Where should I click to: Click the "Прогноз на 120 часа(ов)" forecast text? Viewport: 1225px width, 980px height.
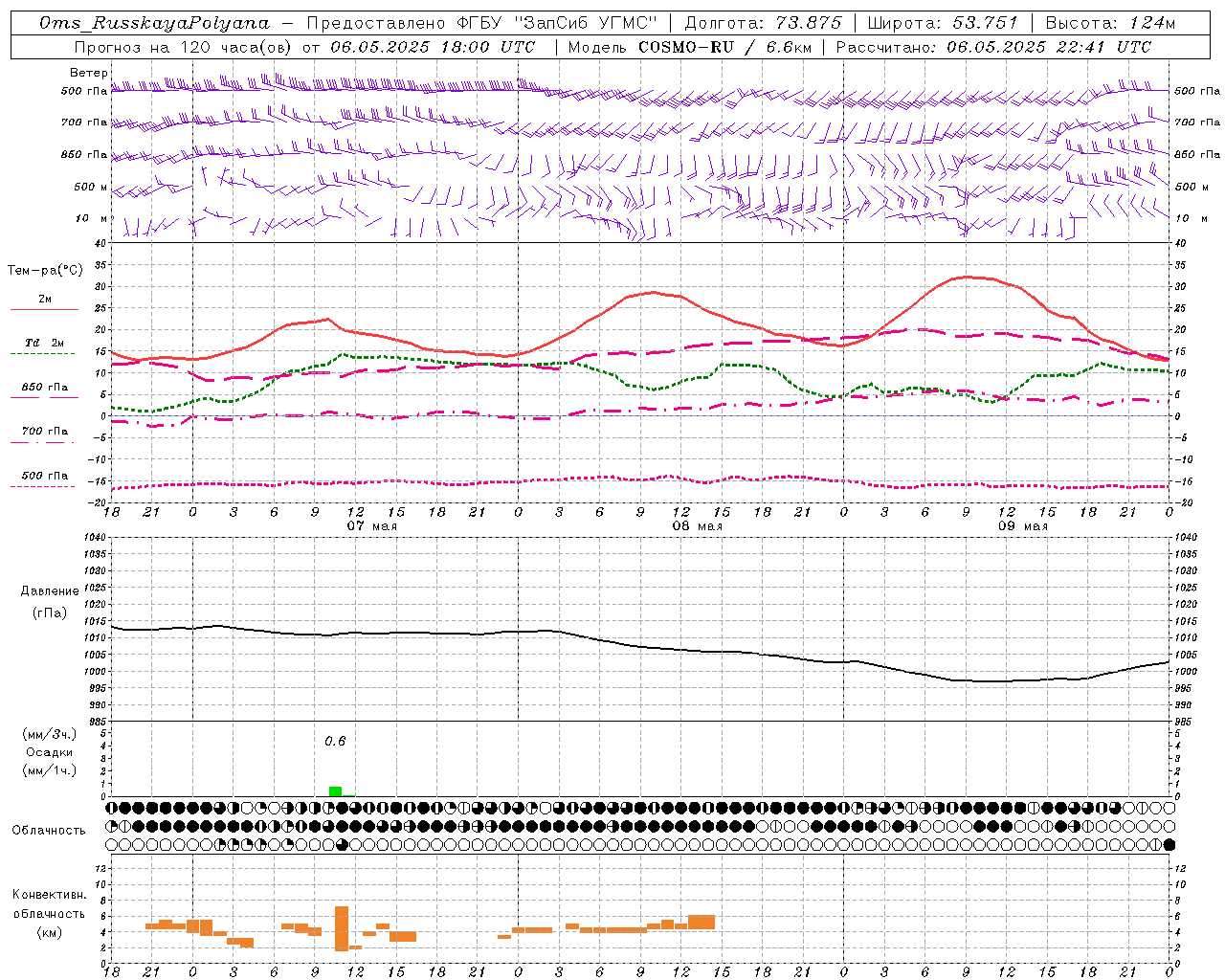coord(184,47)
